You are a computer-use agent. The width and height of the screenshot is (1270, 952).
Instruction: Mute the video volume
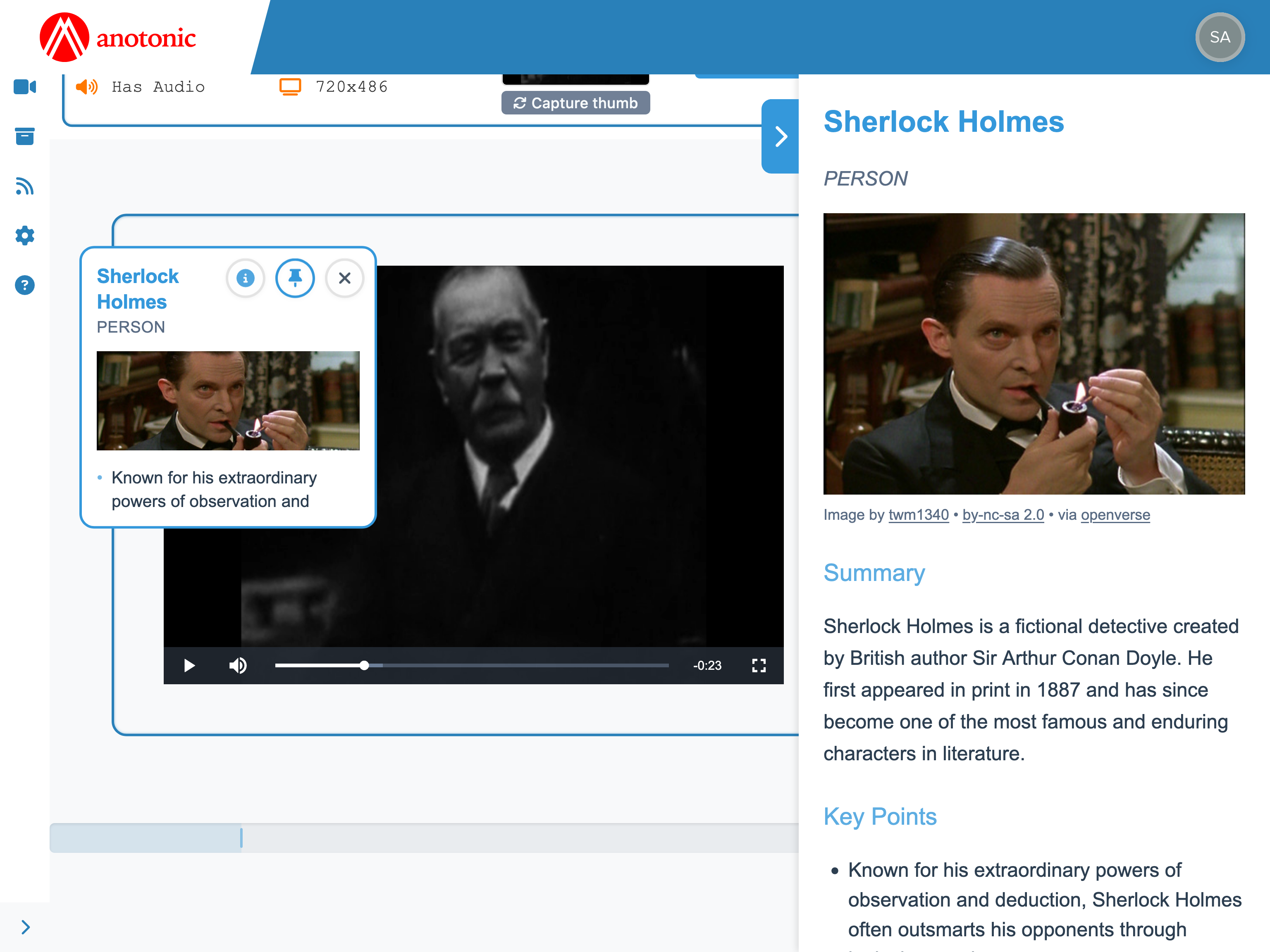[x=238, y=666]
